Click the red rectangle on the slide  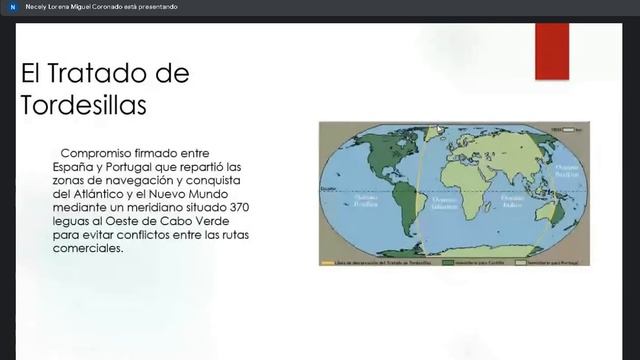point(552,51)
